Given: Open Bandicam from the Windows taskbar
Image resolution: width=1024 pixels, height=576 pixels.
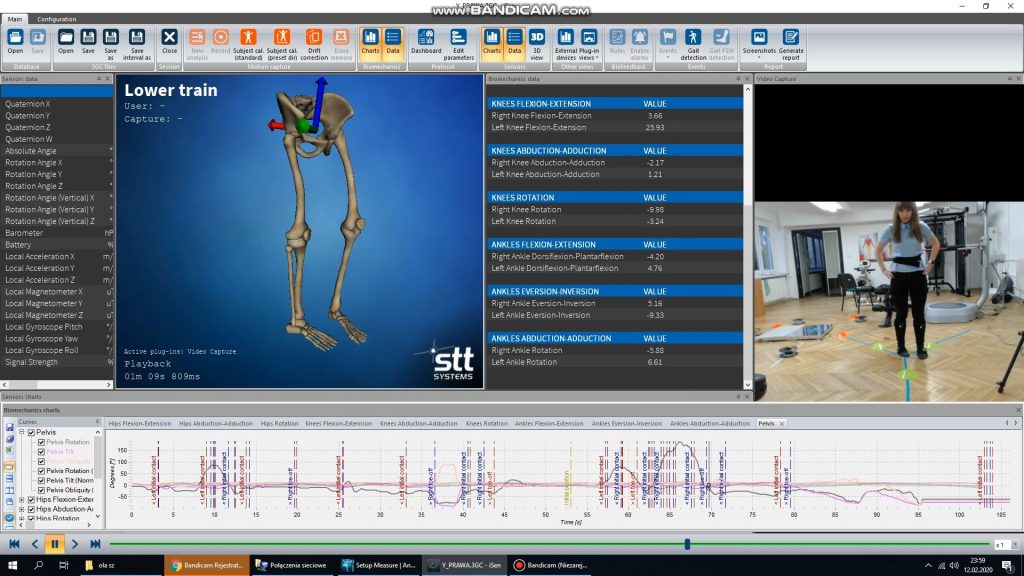Looking at the screenshot, I should click(x=548, y=565).
